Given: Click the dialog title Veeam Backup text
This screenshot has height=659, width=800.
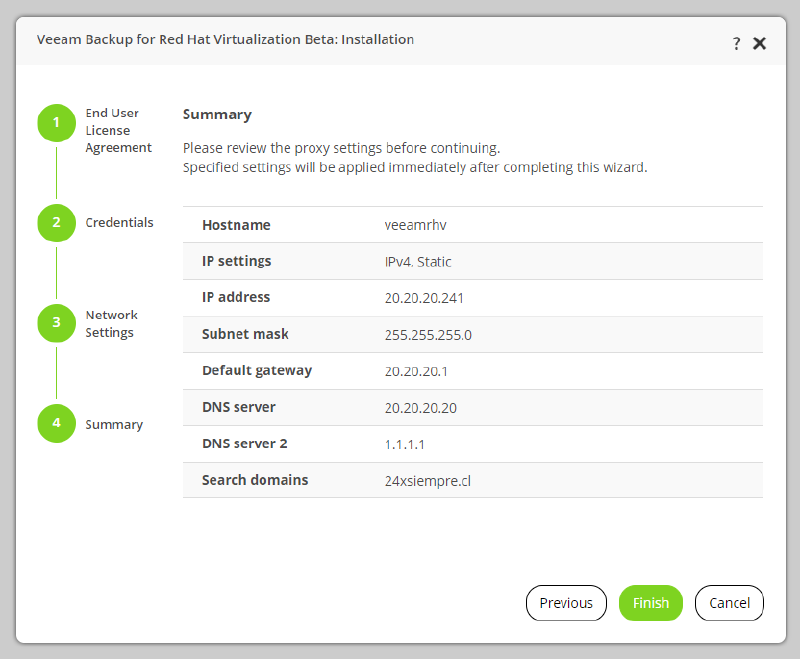Looking at the screenshot, I should click(x=225, y=40).
